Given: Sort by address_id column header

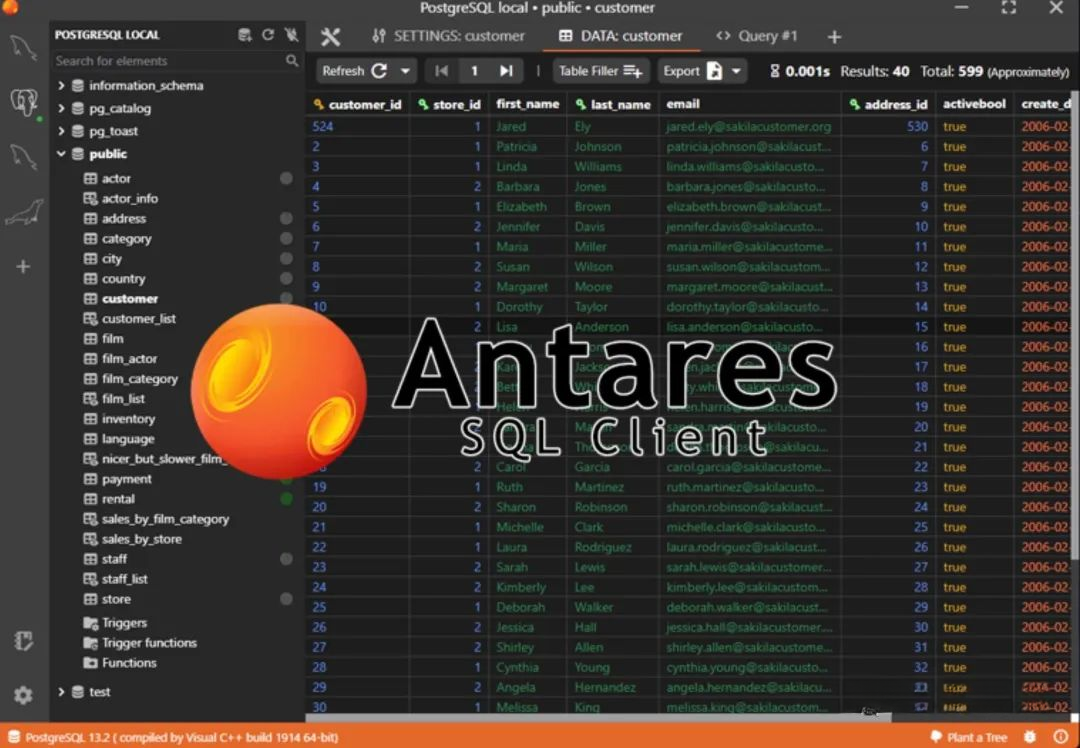Looking at the screenshot, I should point(889,104).
